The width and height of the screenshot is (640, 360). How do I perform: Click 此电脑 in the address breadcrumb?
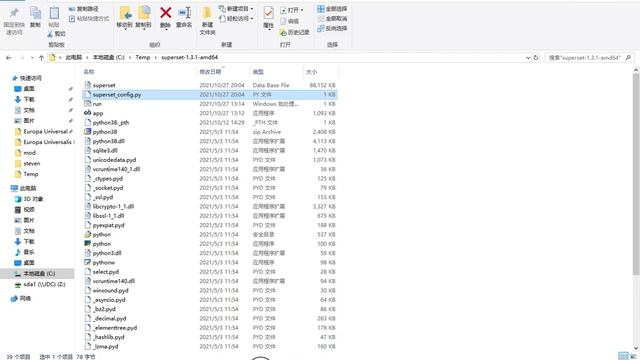coord(74,58)
